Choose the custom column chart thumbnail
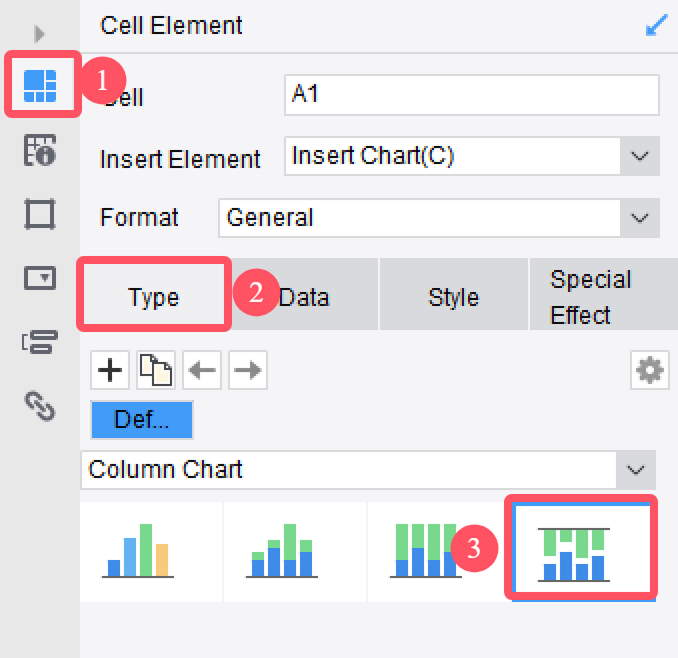 point(582,552)
